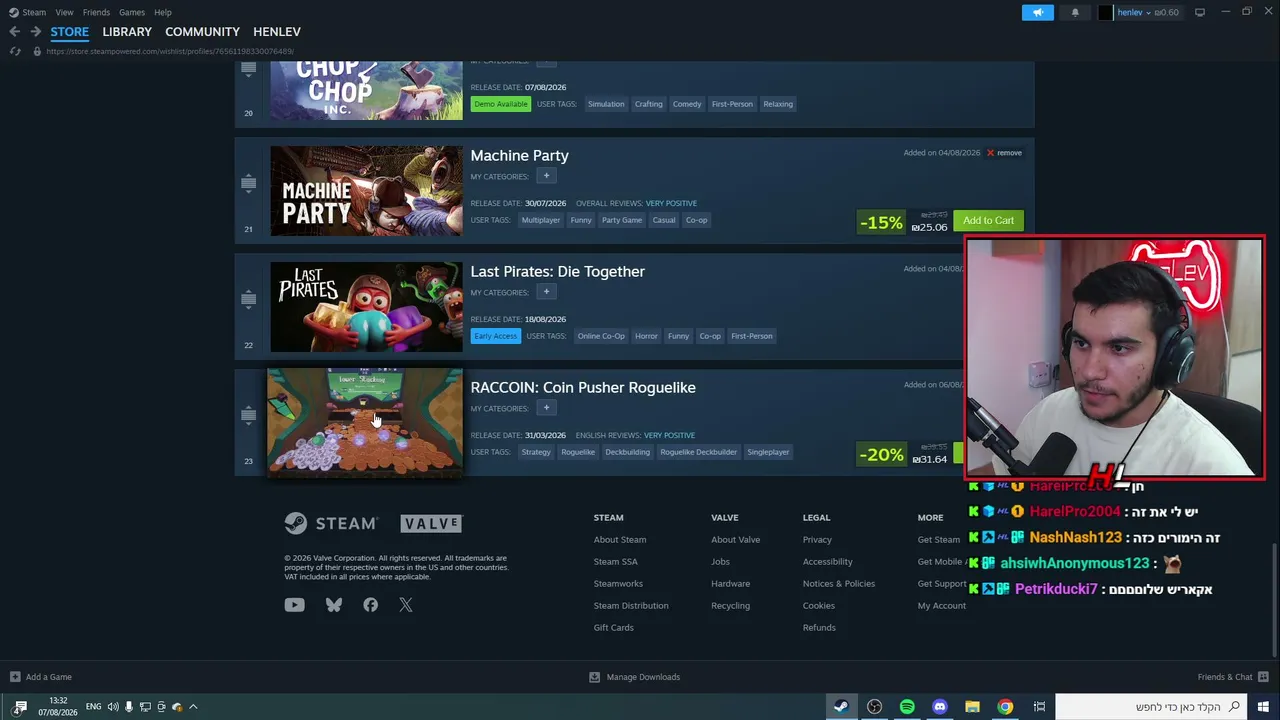Viewport: 1280px width, 720px height.
Task: Click the Machine Party thumbnail
Action: click(x=366, y=191)
